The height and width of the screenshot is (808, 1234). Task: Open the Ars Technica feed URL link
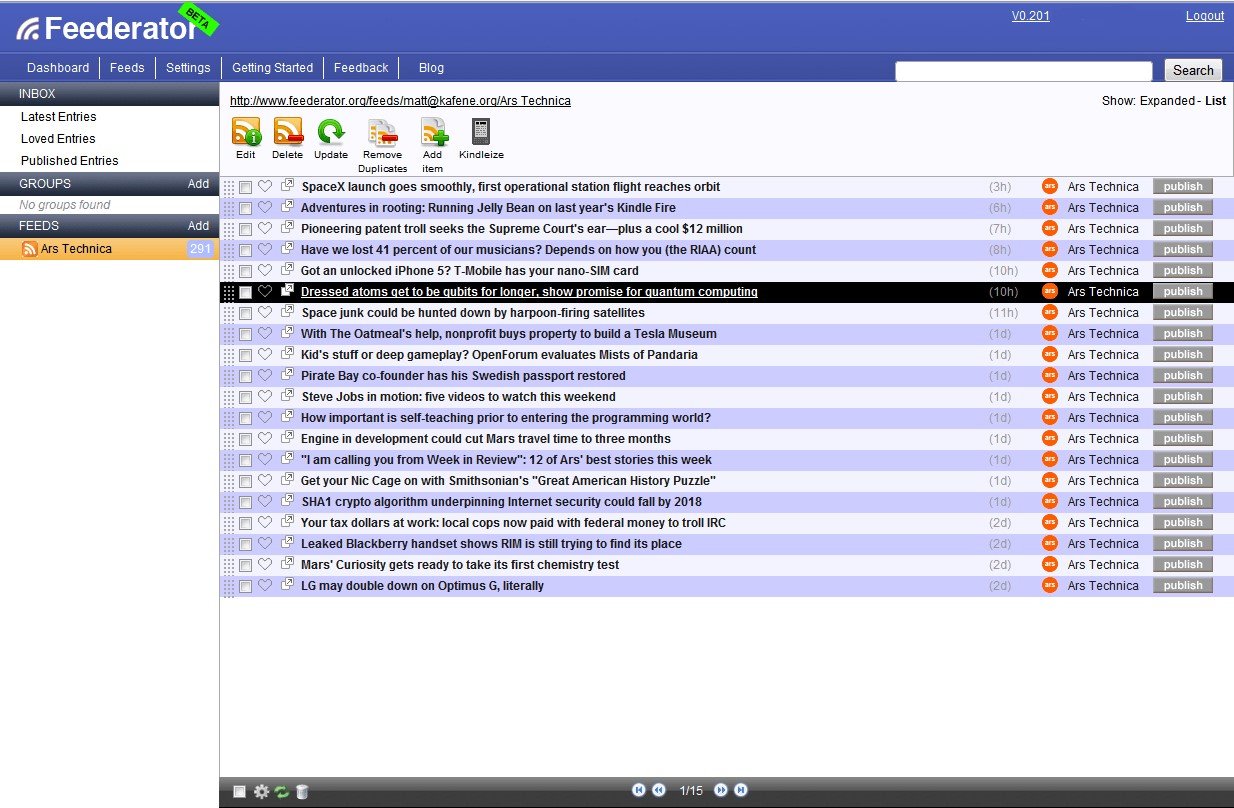click(x=400, y=101)
